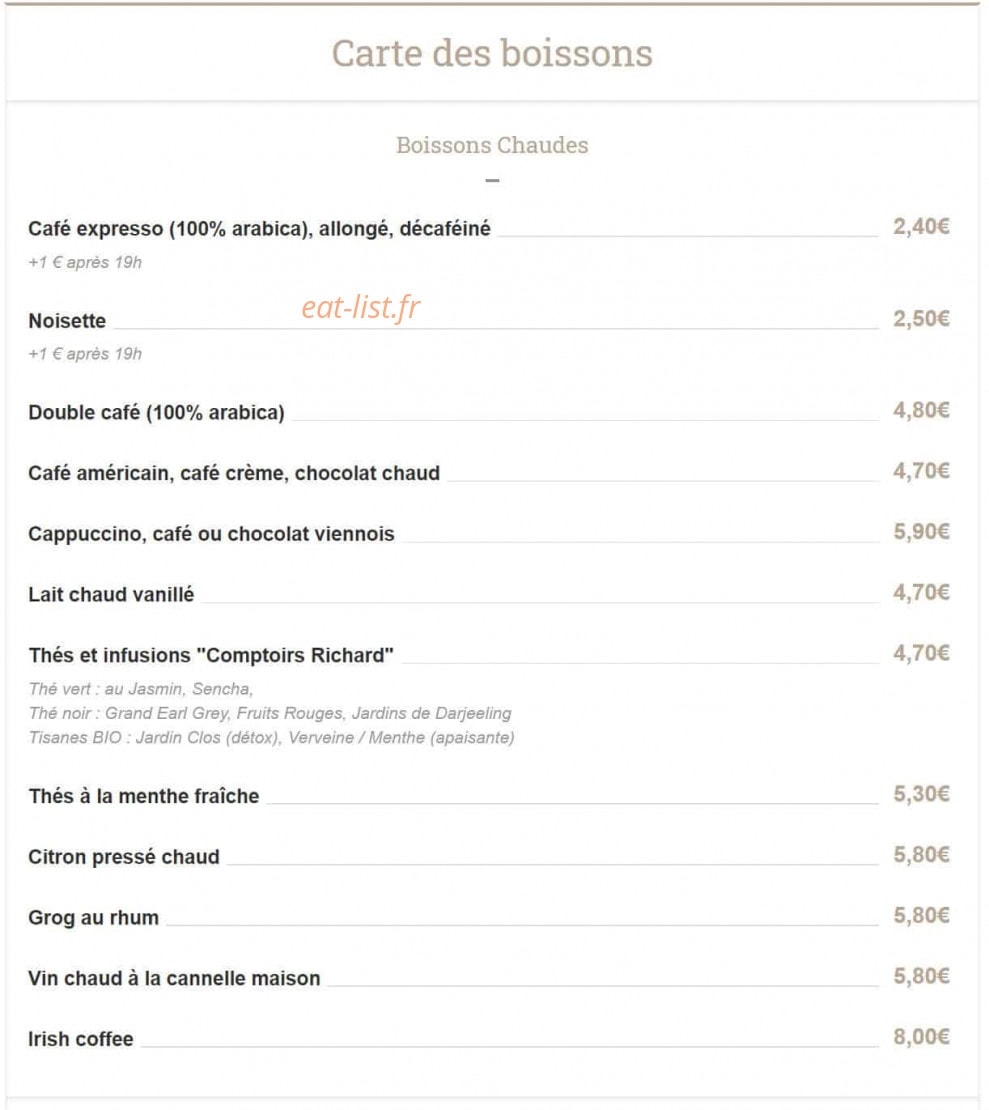
Task: Select Thés et infusions "Comptoirs Richard"
Action: coord(211,656)
